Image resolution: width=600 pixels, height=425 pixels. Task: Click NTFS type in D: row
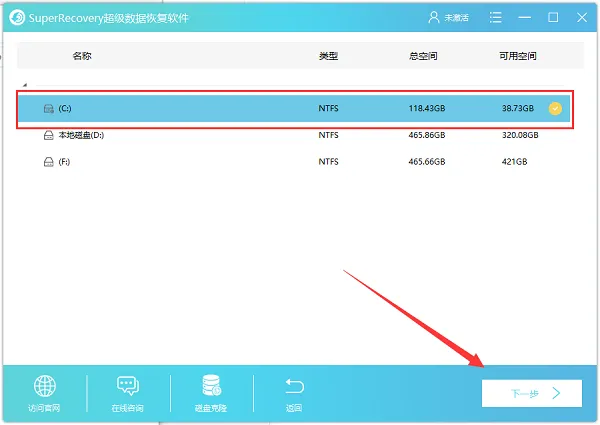point(328,135)
